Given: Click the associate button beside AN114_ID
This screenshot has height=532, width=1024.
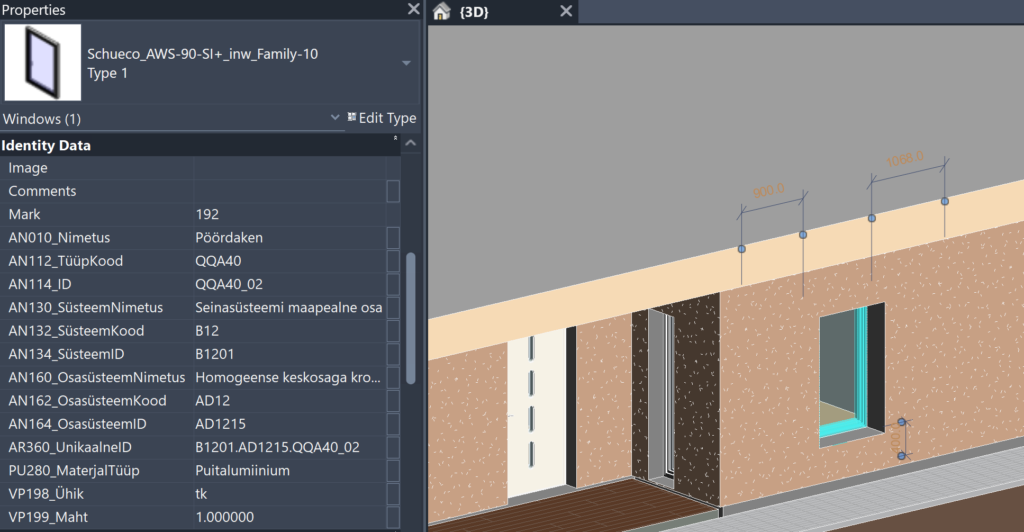Looking at the screenshot, I should click(393, 284).
